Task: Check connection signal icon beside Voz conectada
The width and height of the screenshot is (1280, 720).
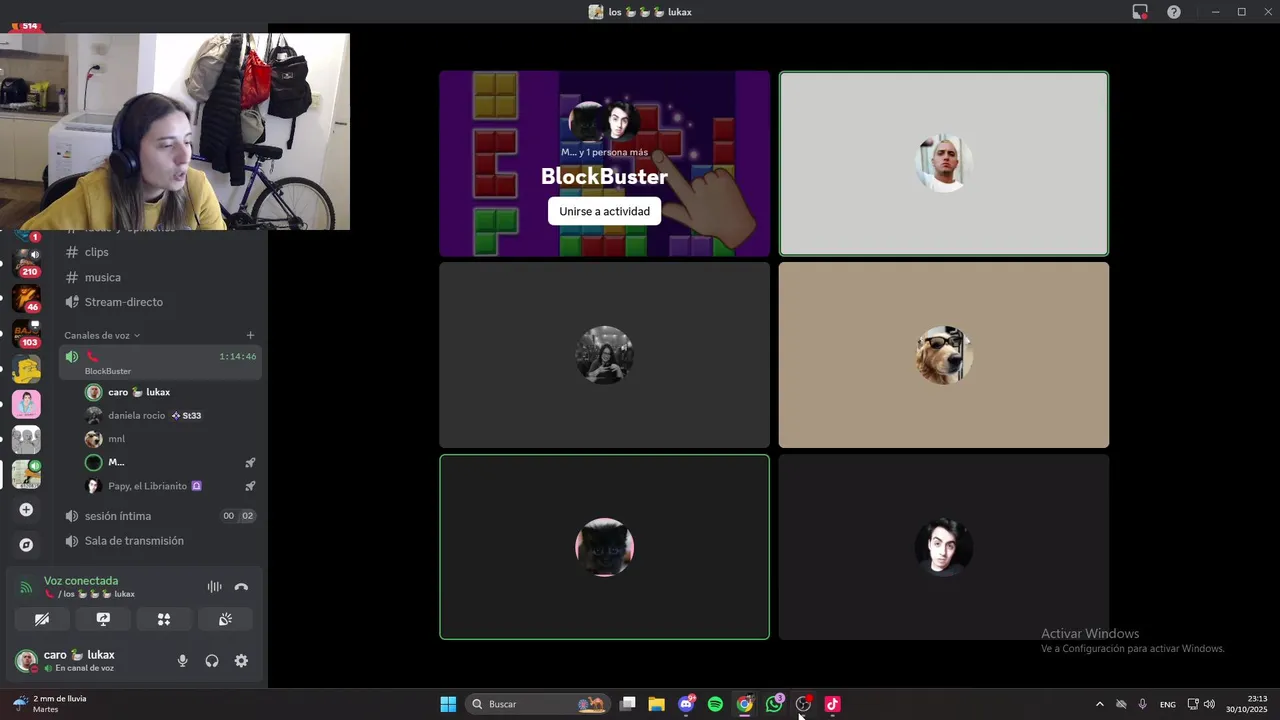Action: pos(26,587)
